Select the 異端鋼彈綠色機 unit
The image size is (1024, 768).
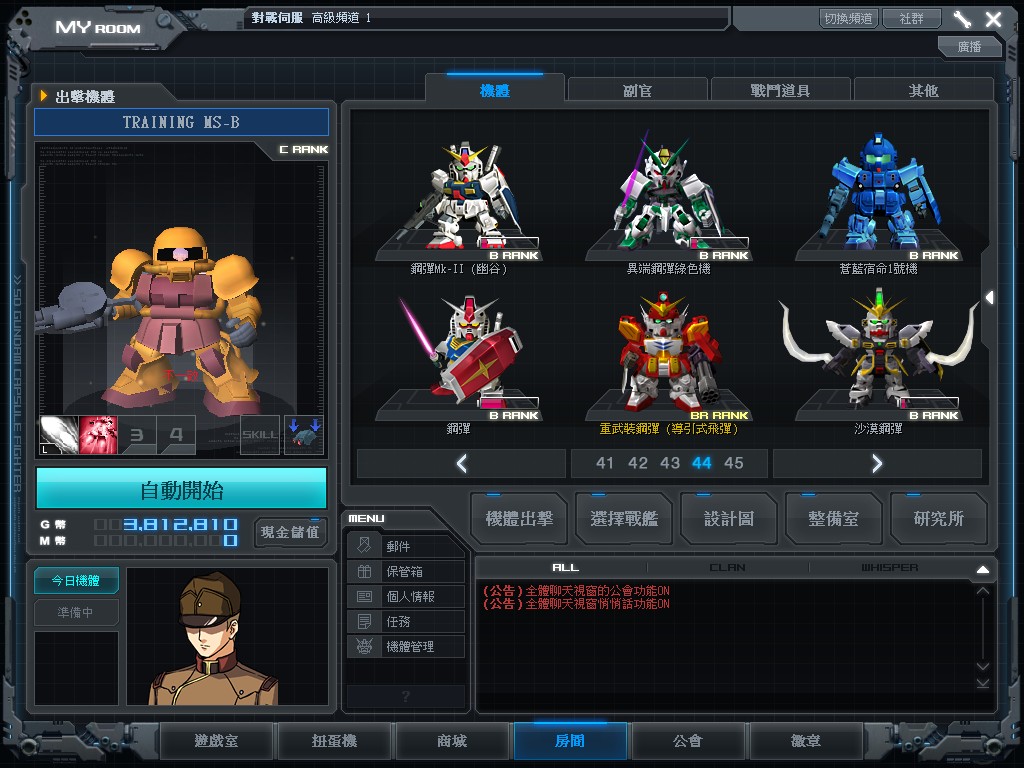click(x=668, y=202)
